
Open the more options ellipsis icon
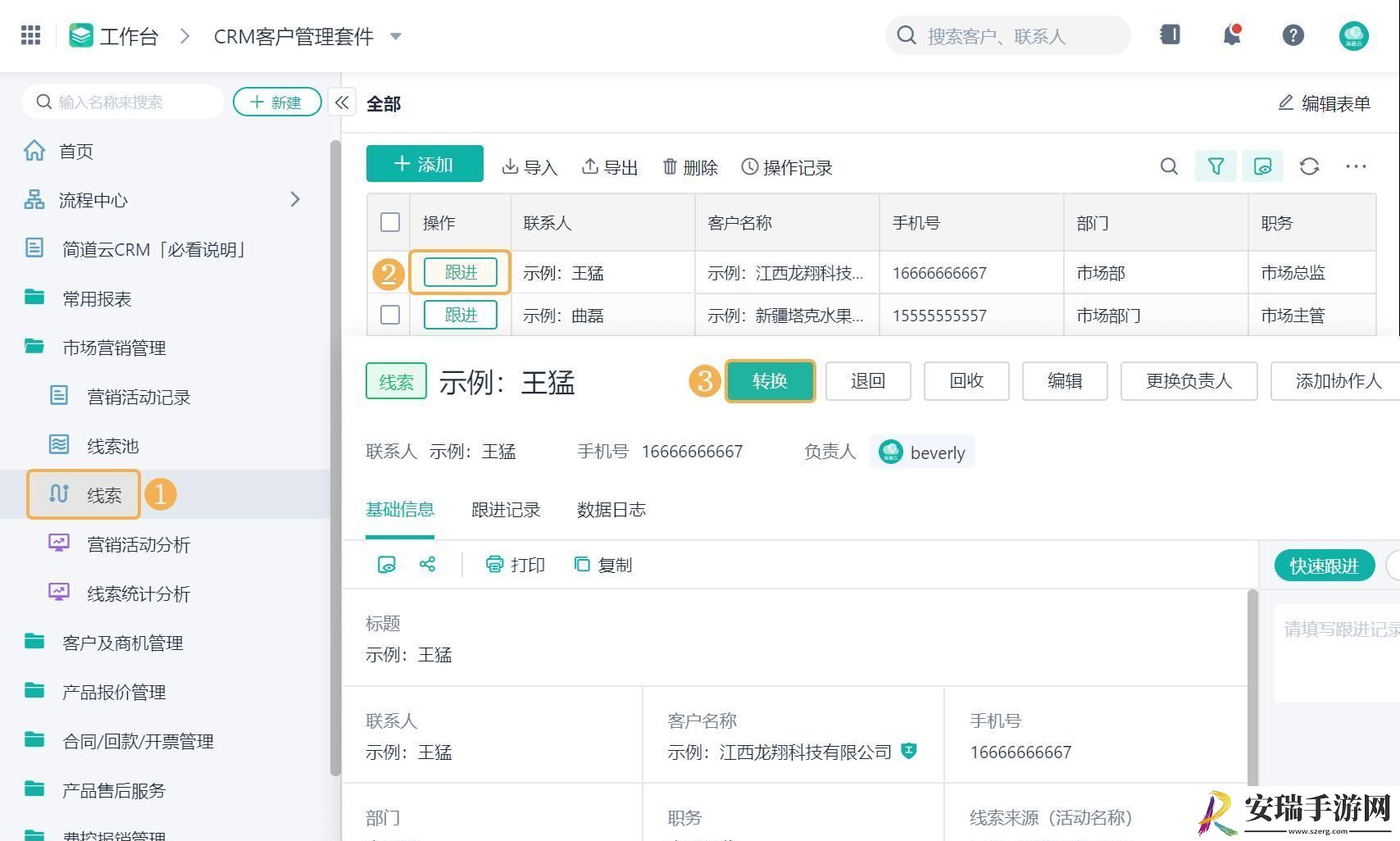[x=1356, y=166]
